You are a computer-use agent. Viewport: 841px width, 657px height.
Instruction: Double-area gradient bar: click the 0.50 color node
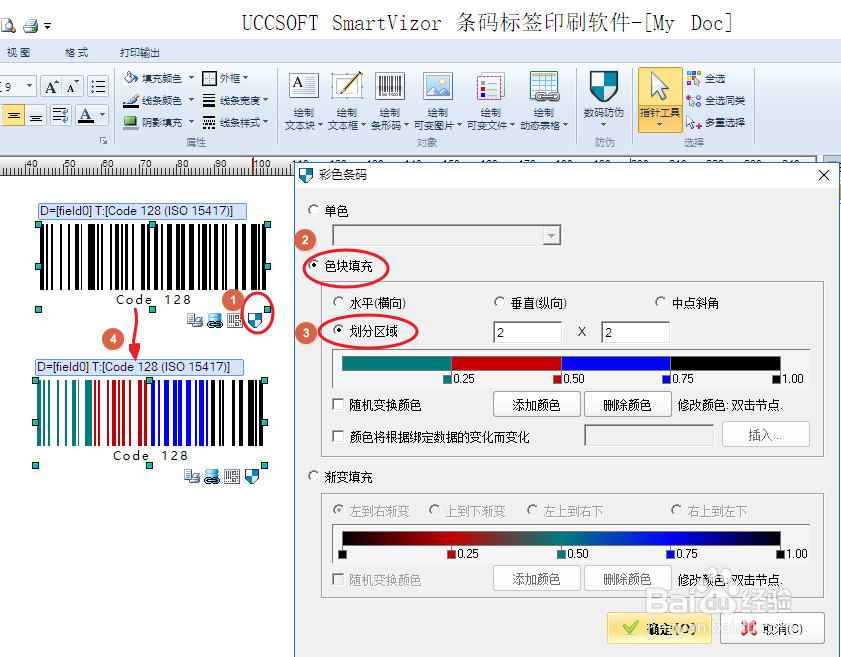tap(556, 378)
